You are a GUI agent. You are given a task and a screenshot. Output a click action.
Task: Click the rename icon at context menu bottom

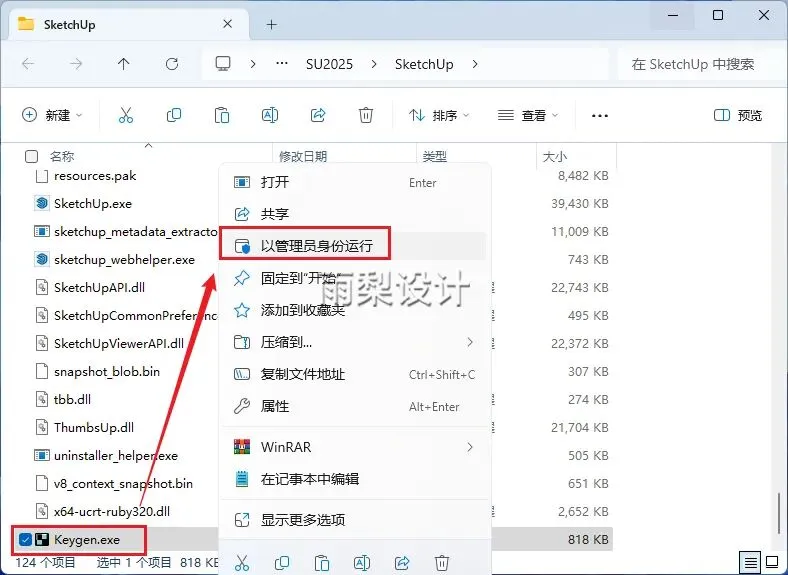[x=362, y=562]
